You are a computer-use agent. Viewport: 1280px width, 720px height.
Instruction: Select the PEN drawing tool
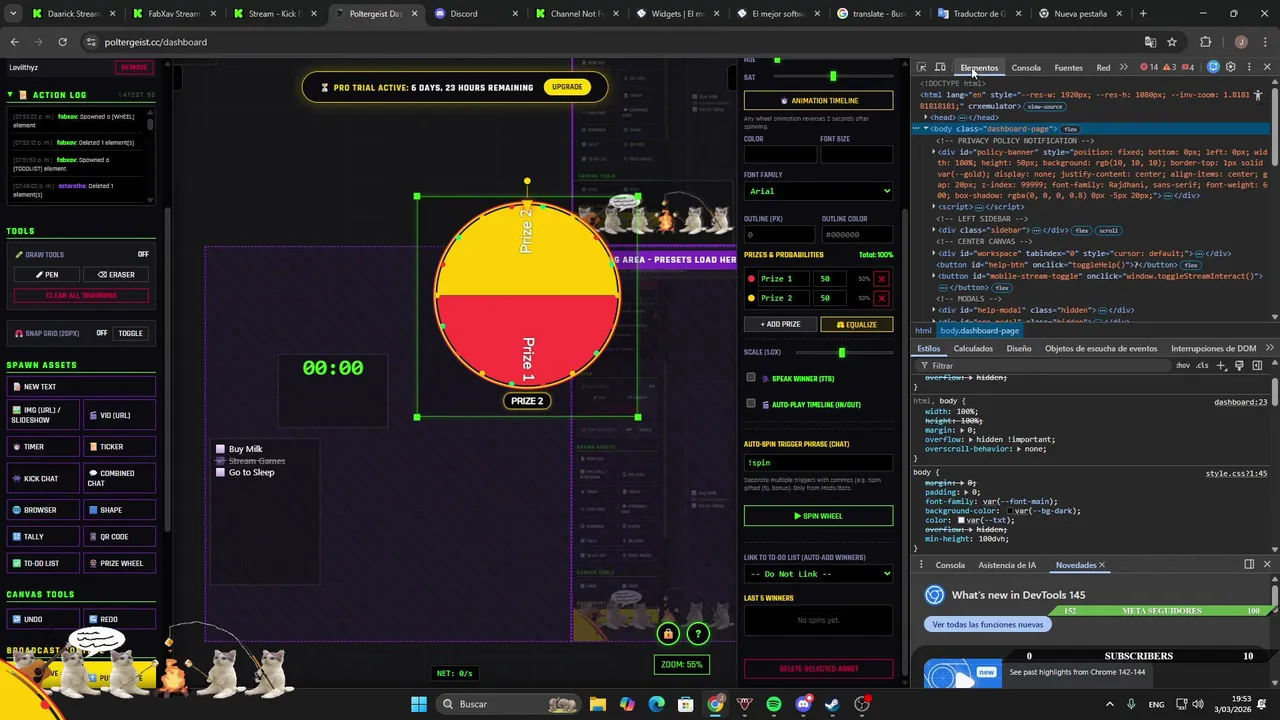click(x=47, y=275)
